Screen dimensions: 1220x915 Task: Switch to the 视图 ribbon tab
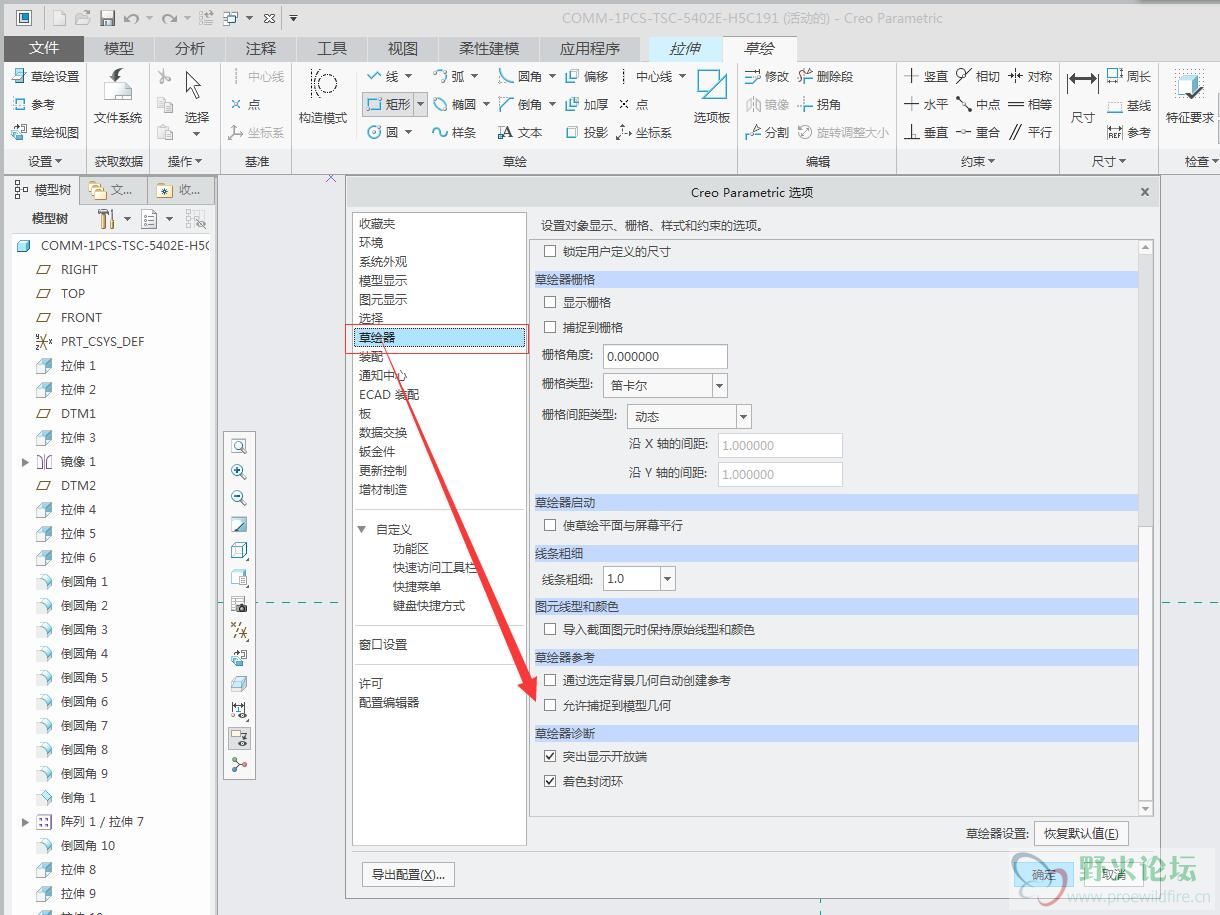click(403, 48)
